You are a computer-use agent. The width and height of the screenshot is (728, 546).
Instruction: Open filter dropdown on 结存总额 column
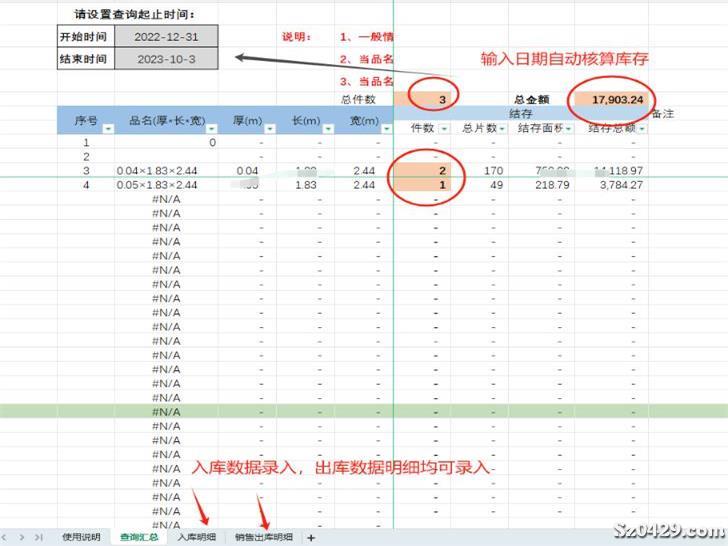641,129
